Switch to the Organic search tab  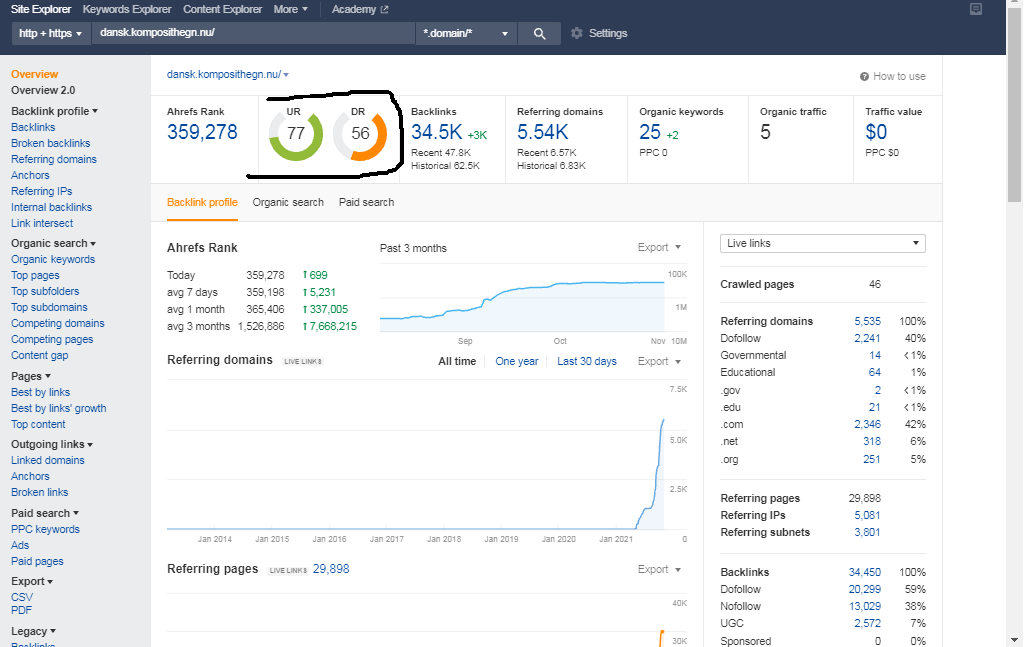[x=288, y=202]
